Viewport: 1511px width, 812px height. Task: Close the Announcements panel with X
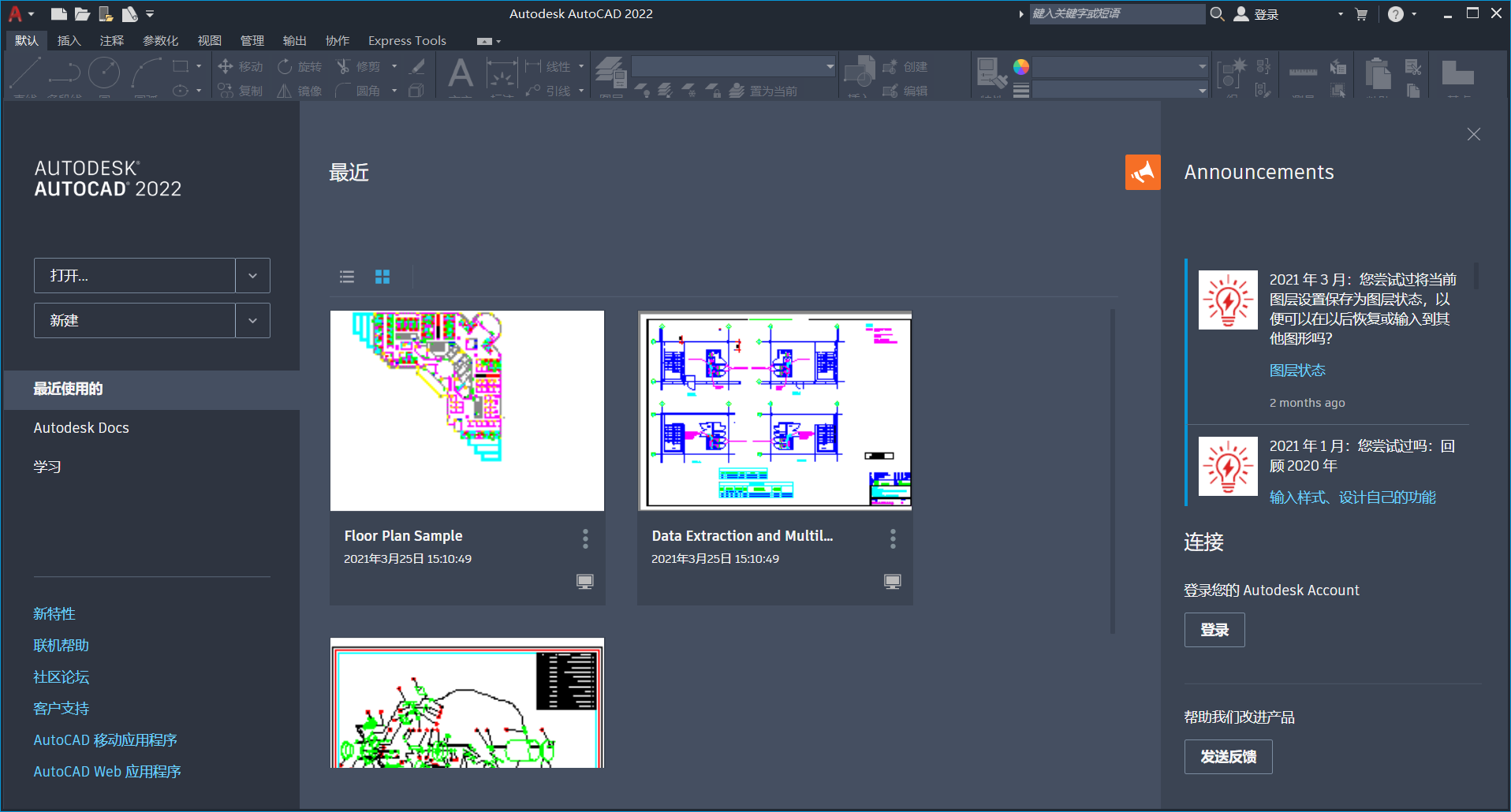(1473, 135)
